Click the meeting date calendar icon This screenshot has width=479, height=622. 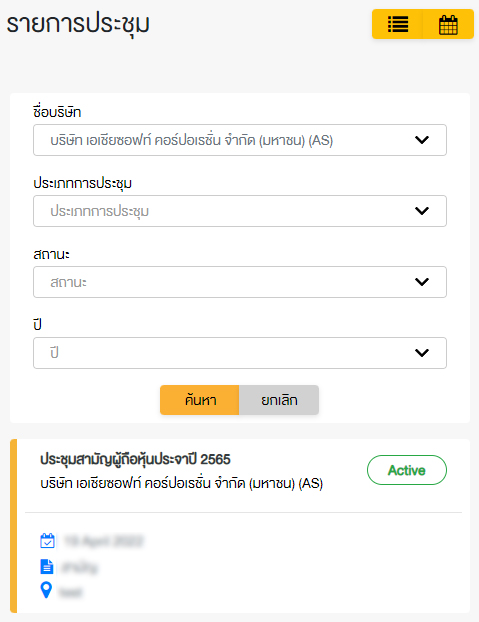pyautogui.click(x=47, y=541)
